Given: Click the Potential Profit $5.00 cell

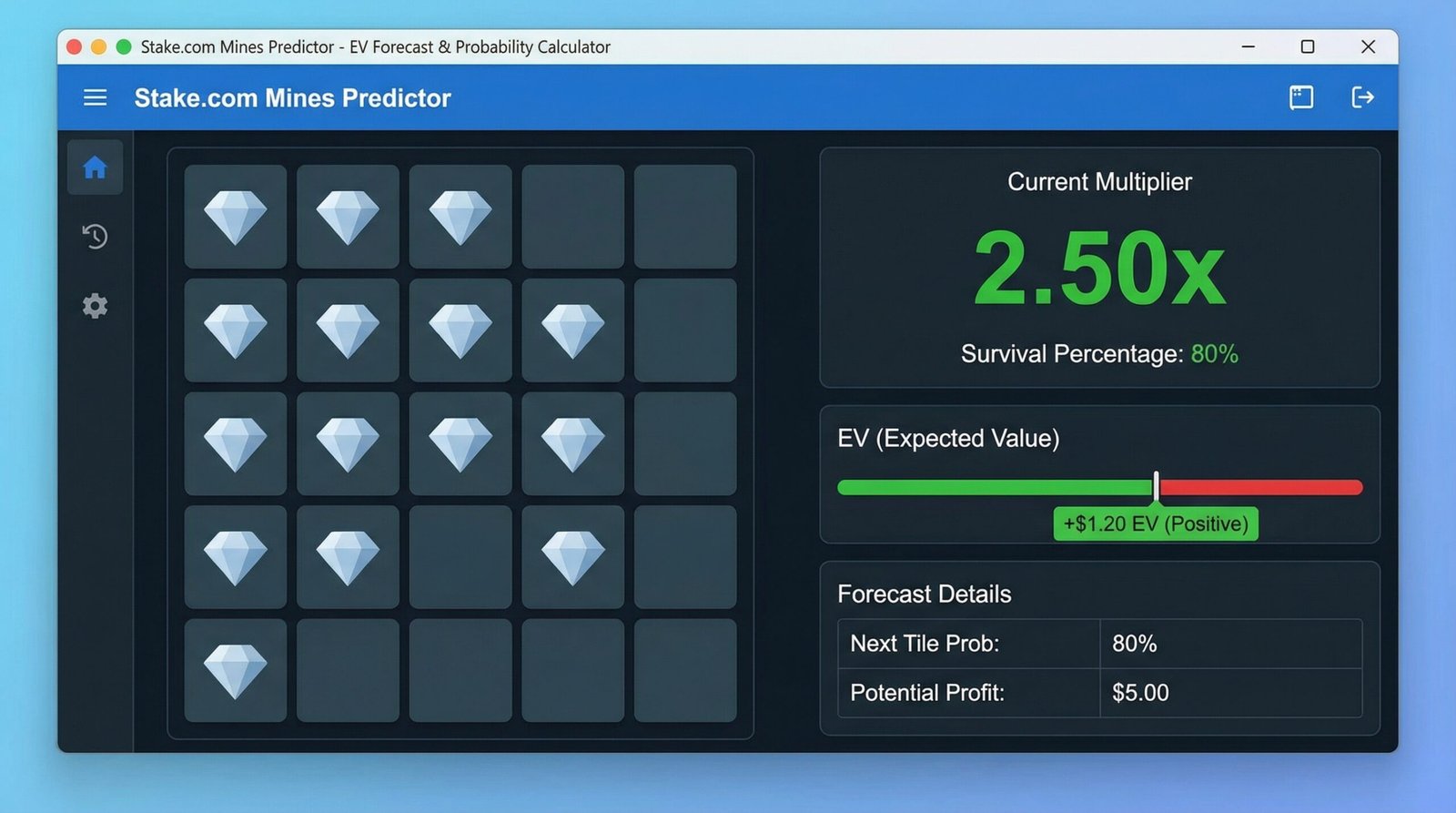Looking at the screenshot, I should tap(1230, 693).
